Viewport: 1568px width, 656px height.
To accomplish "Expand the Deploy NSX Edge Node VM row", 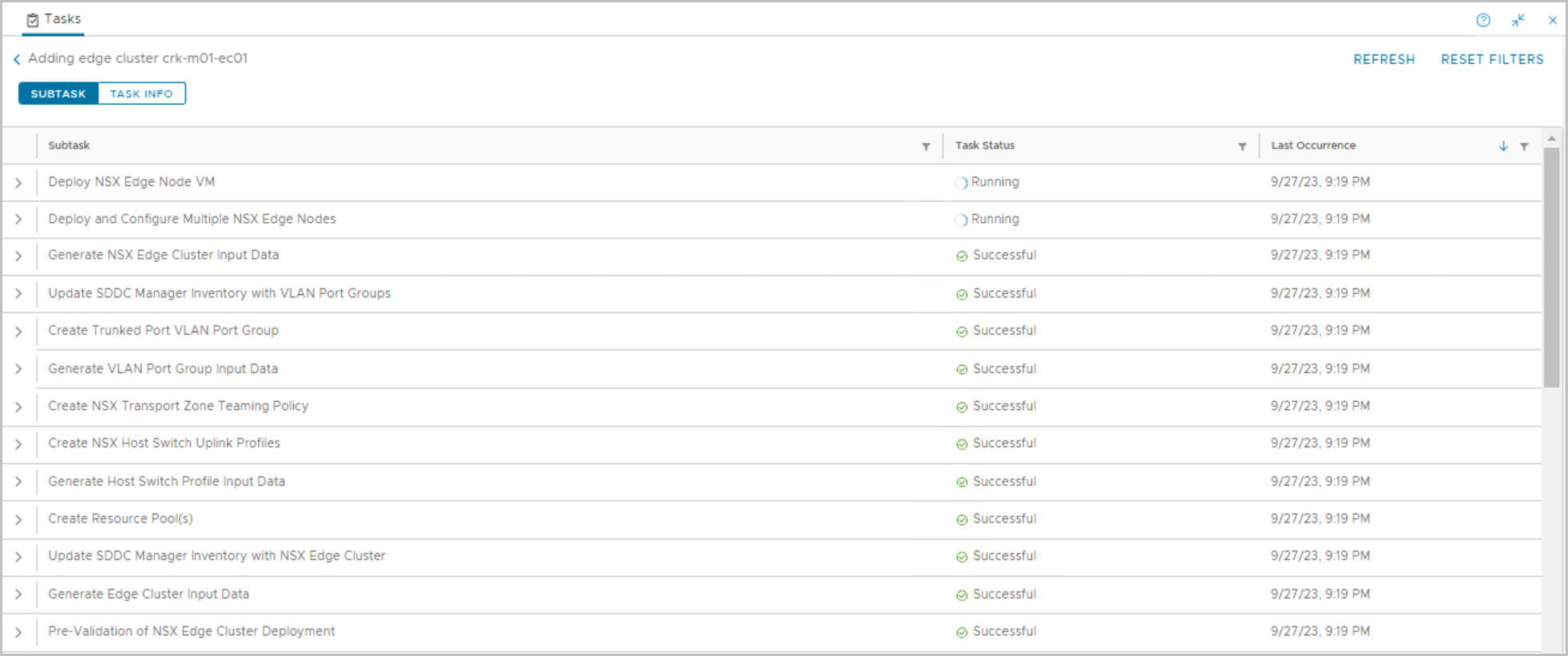I will (x=18, y=183).
